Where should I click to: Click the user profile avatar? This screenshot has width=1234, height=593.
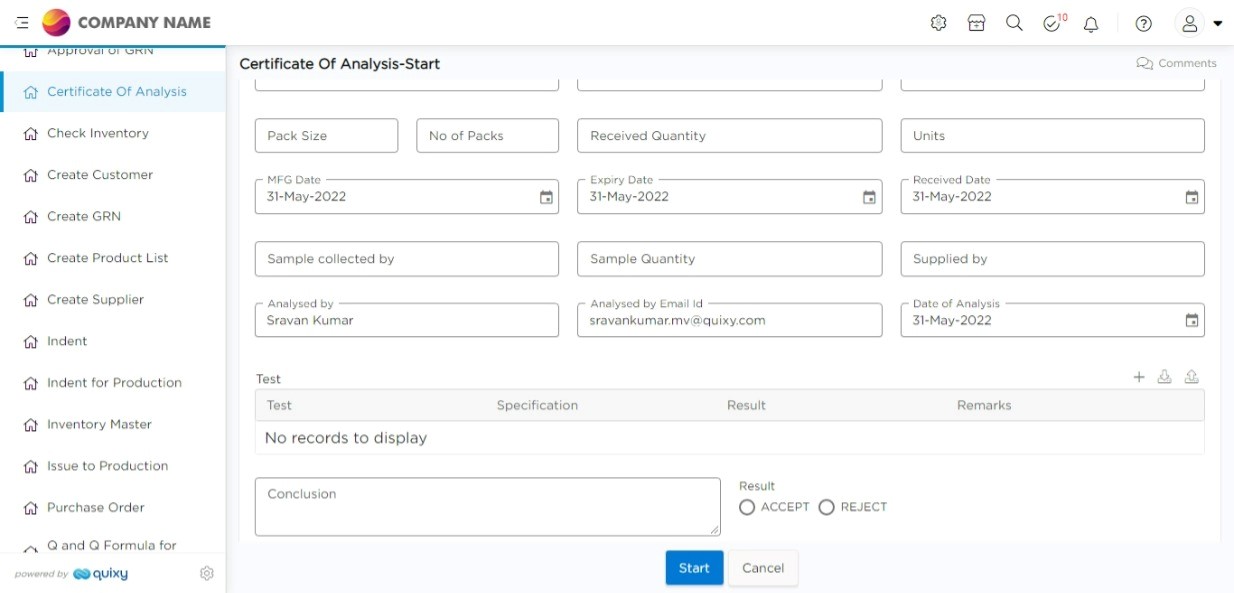coord(1189,23)
